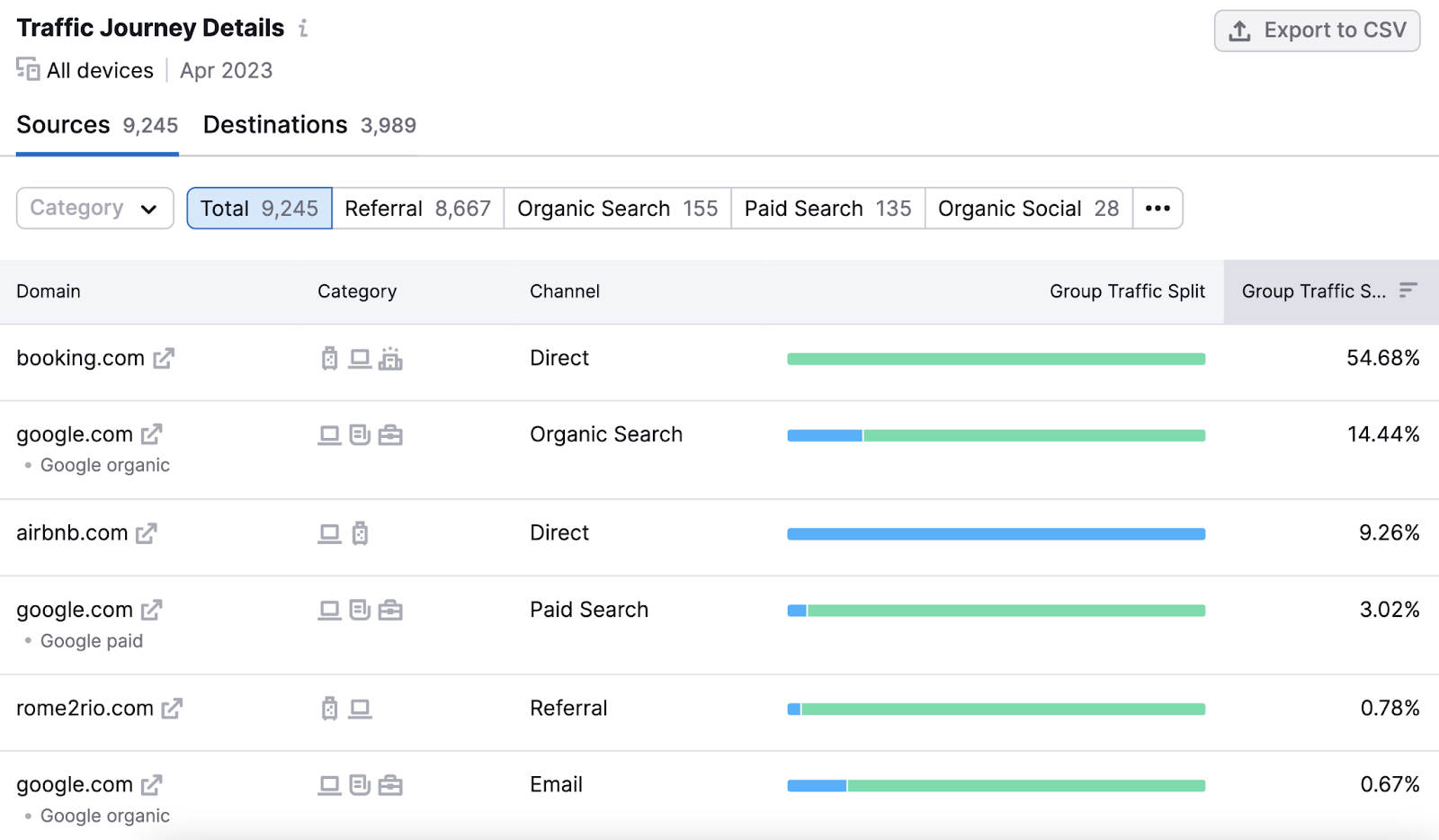
Task: Open google.com link in Paid Search row
Action: coord(75,610)
